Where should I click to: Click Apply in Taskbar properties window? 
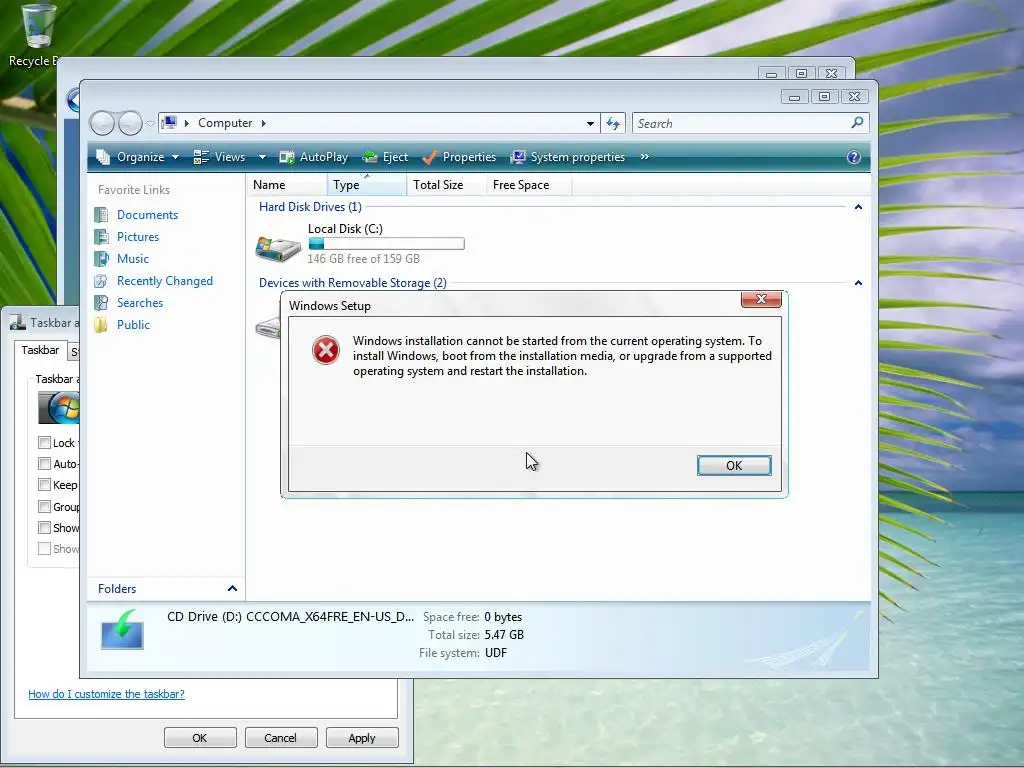[x=362, y=738]
